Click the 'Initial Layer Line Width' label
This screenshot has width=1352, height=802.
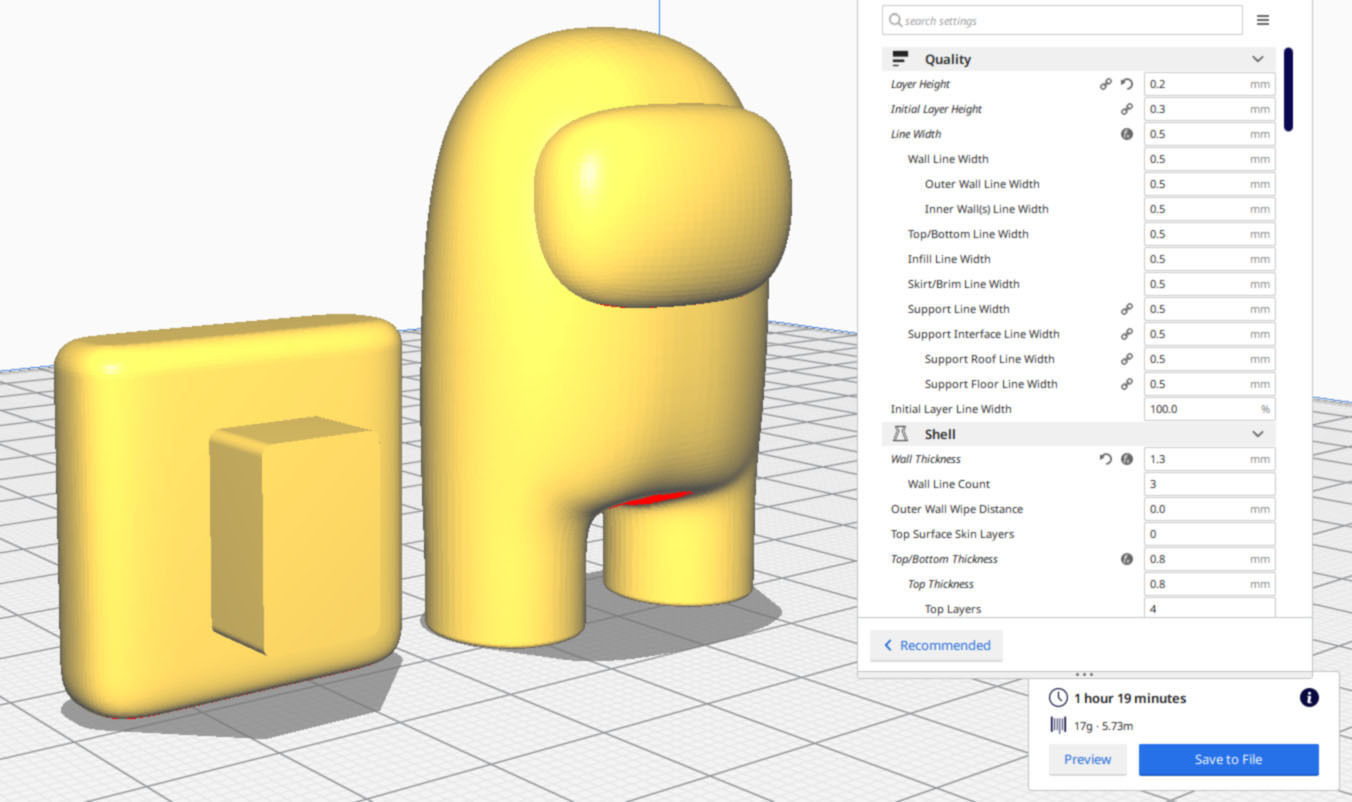click(x=951, y=409)
